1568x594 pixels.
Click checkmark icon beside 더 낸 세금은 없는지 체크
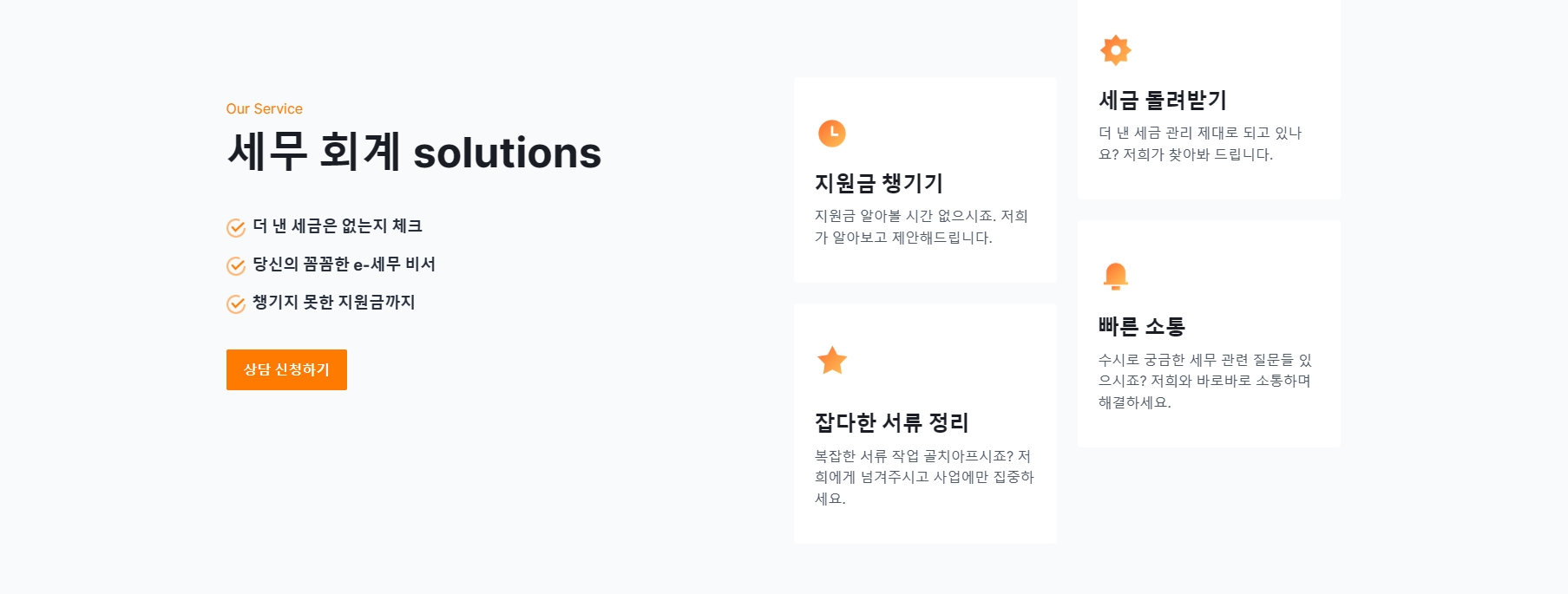tap(236, 227)
